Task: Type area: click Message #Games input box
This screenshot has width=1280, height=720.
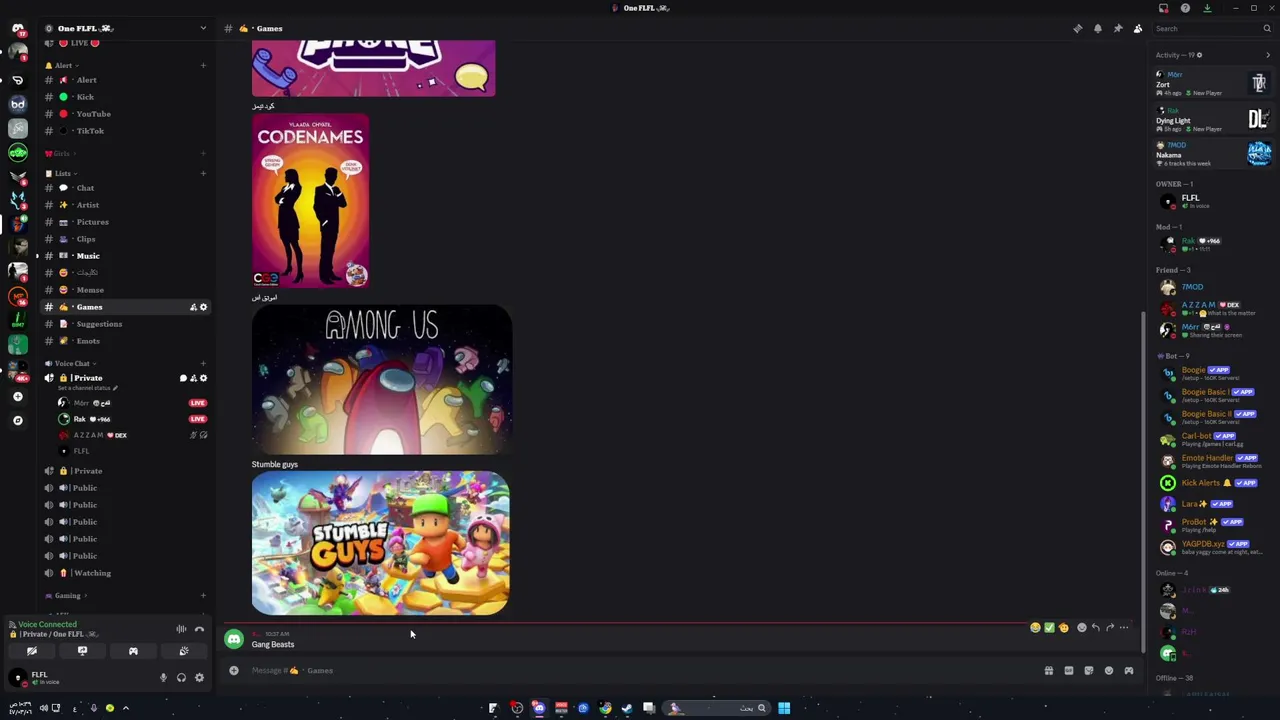Action: tap(640, 670)
